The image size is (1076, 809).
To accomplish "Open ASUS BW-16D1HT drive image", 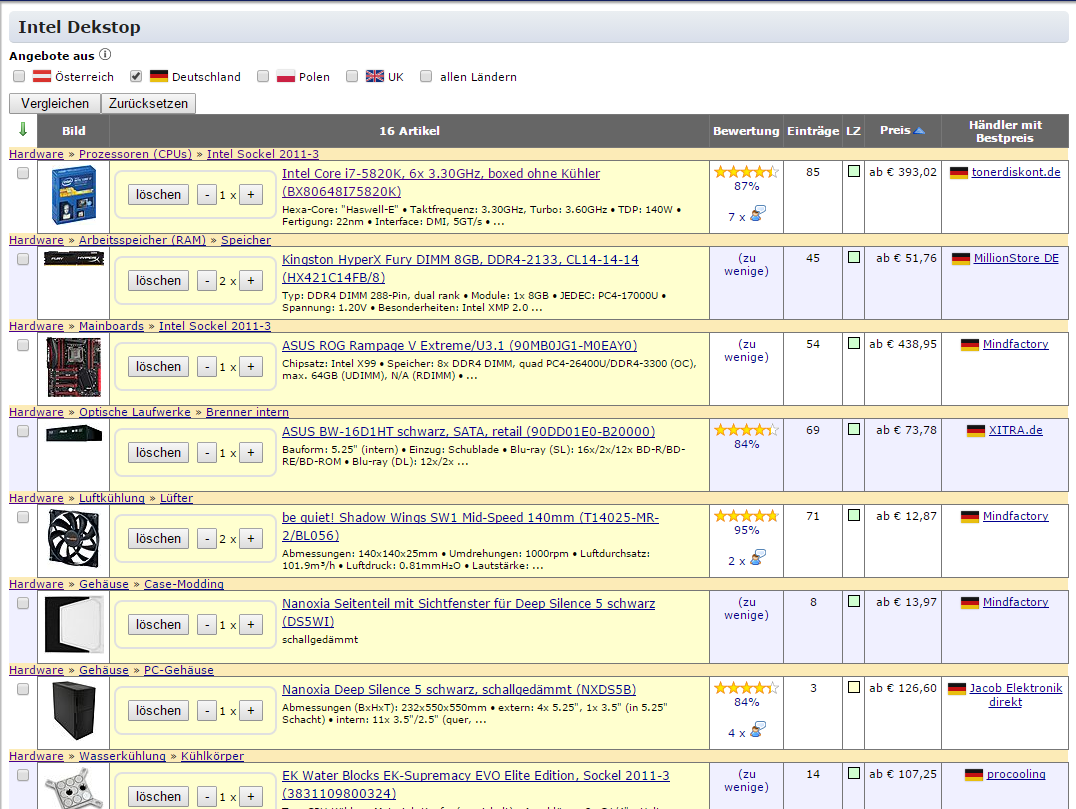I will click(73, 433).
